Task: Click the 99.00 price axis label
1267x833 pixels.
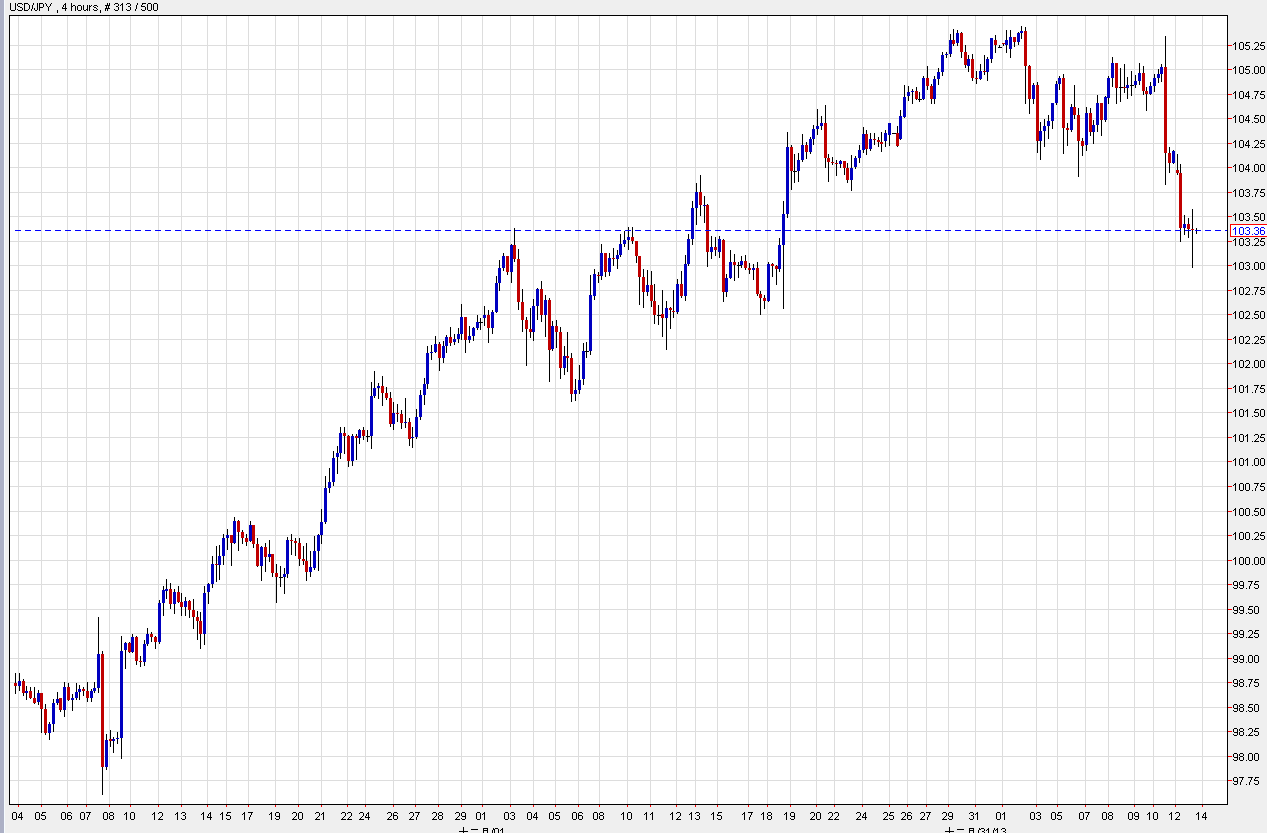Action: coord(1246,659)
